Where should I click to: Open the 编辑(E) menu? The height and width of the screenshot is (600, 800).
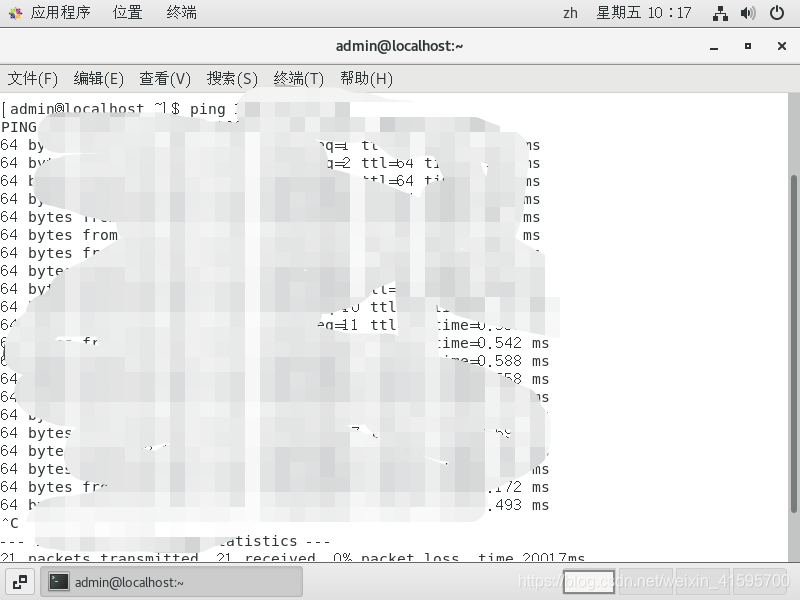(x=98, y=78)
